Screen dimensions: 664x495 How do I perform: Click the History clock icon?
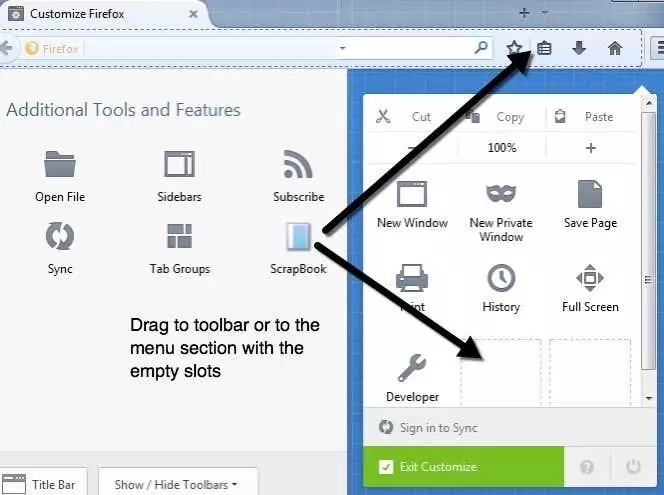(501, 278)
